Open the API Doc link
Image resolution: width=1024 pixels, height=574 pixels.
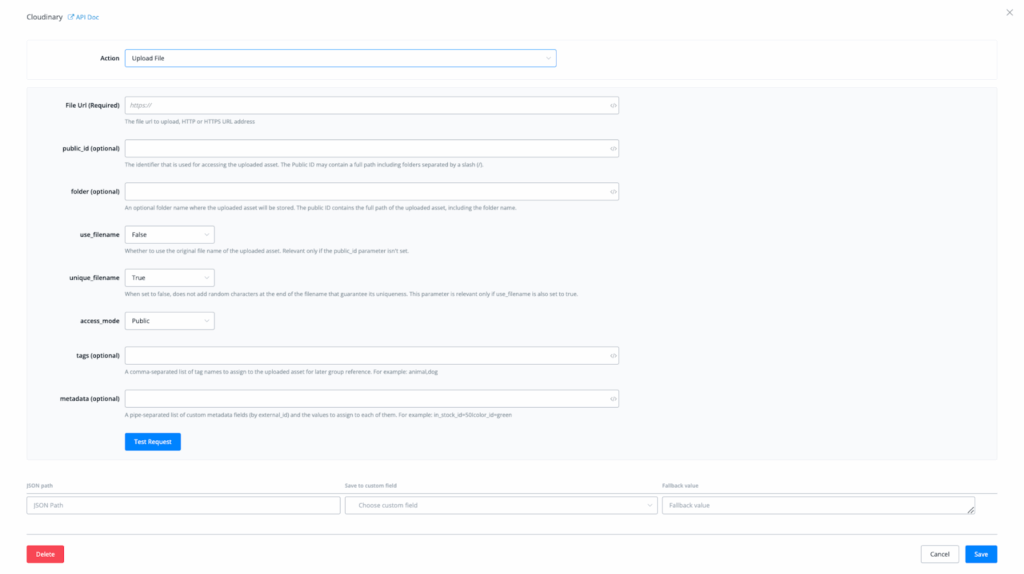point(88,17)
